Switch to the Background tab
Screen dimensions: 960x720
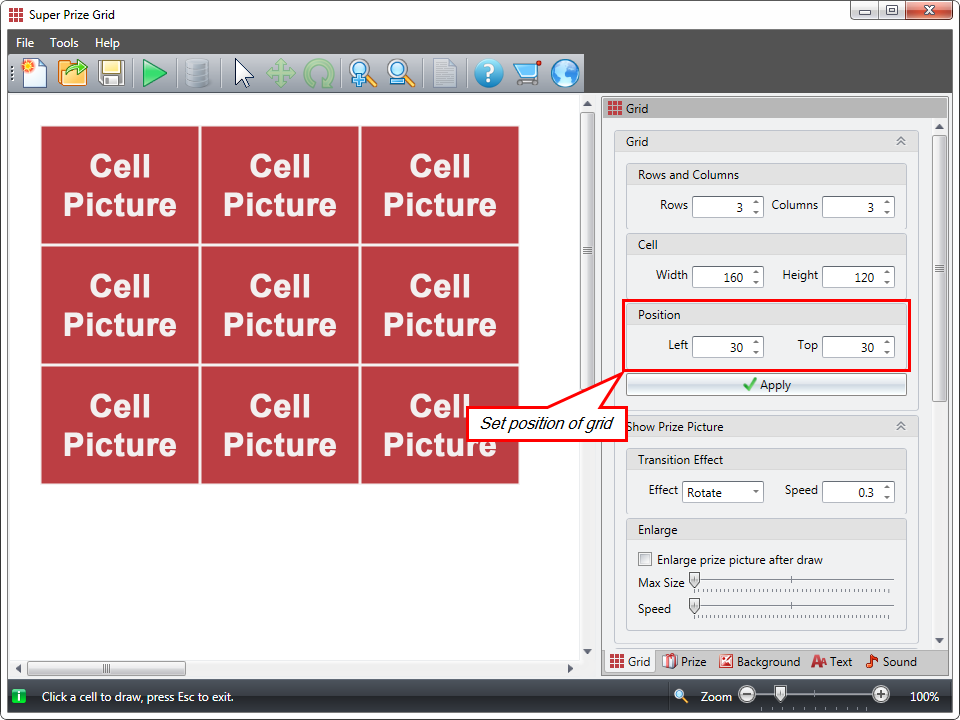tap(759, 662)
